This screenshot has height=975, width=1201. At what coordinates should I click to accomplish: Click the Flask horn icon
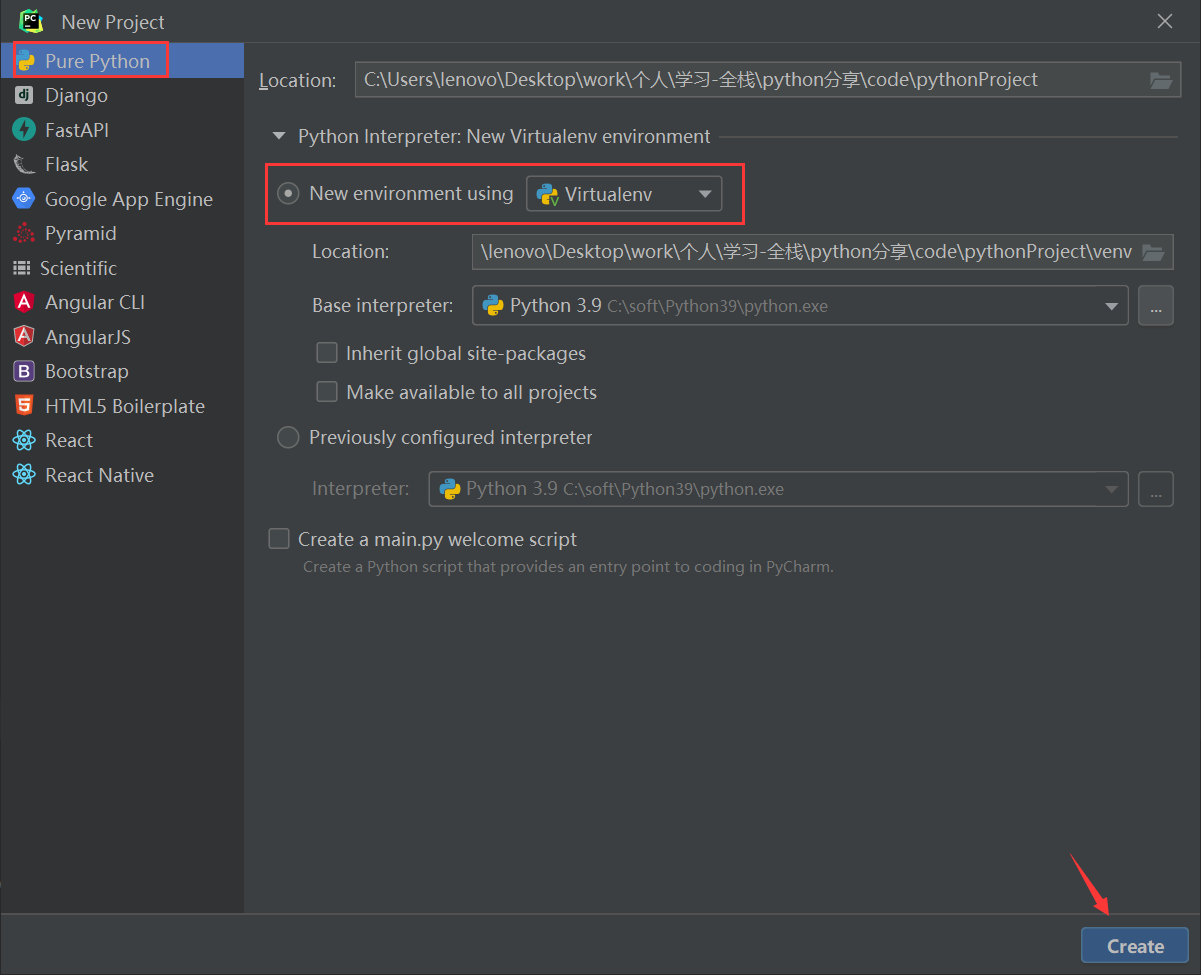pyautogui.click(x=24, y=164)
